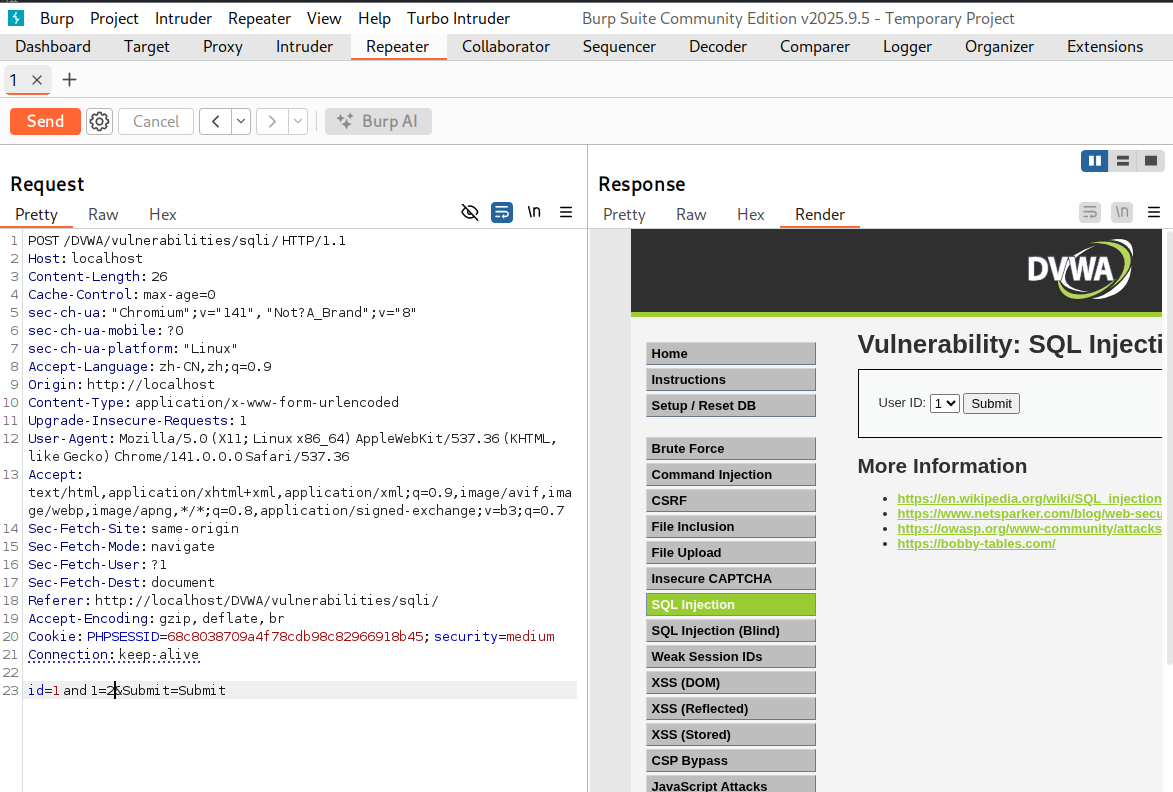Viewport: 1173px width, 792px height.
Task: Select side-by-side split layout icon
Action: (x=1094, y=161)
